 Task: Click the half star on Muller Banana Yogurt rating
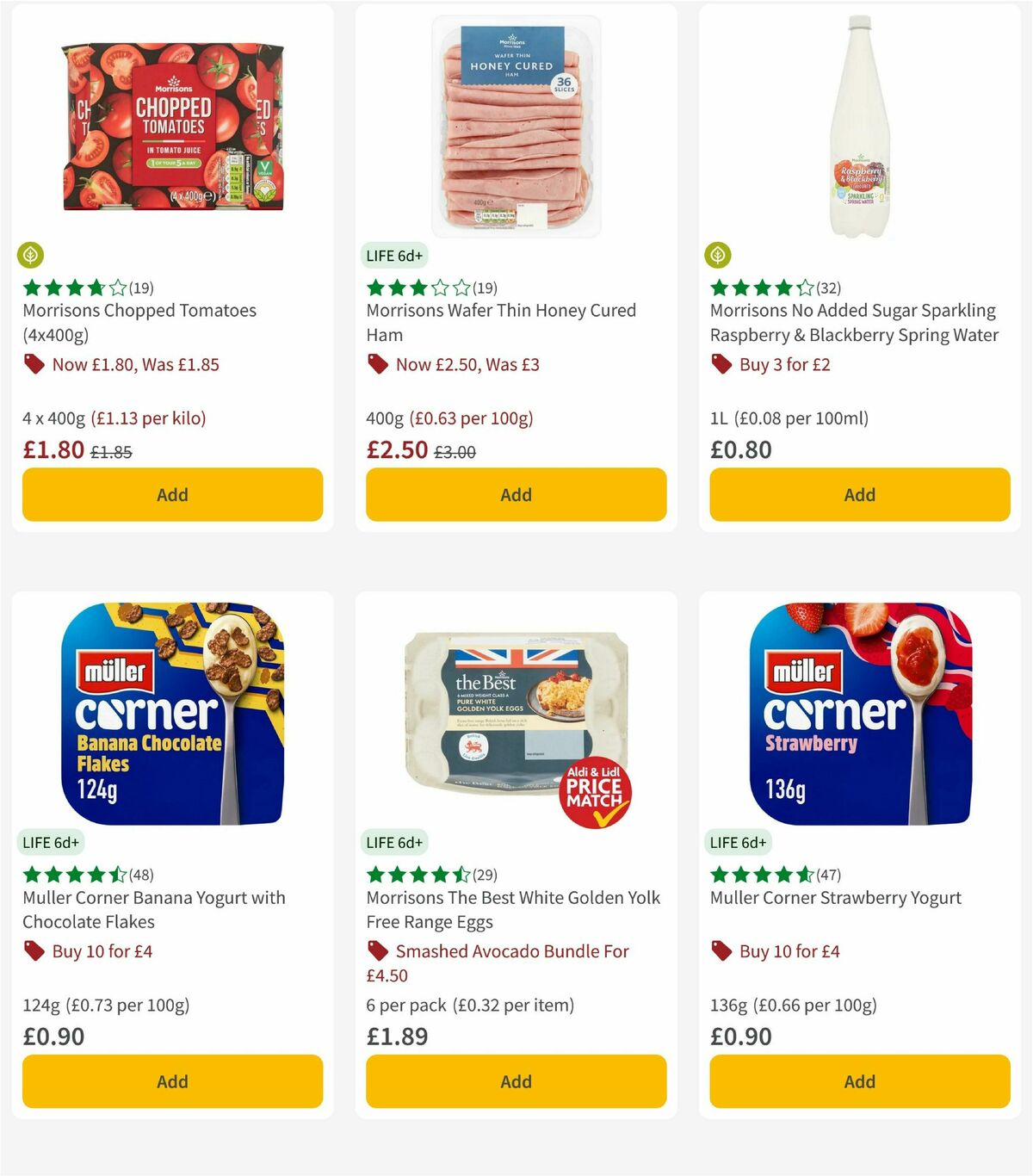(x=117, y=876)
